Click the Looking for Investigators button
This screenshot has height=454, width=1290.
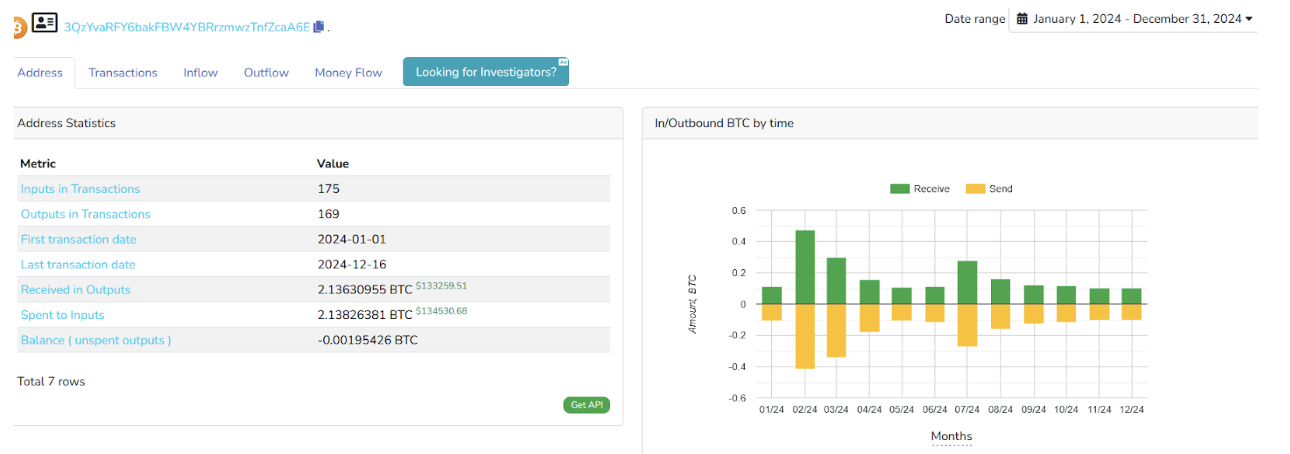tap(485, 72)
